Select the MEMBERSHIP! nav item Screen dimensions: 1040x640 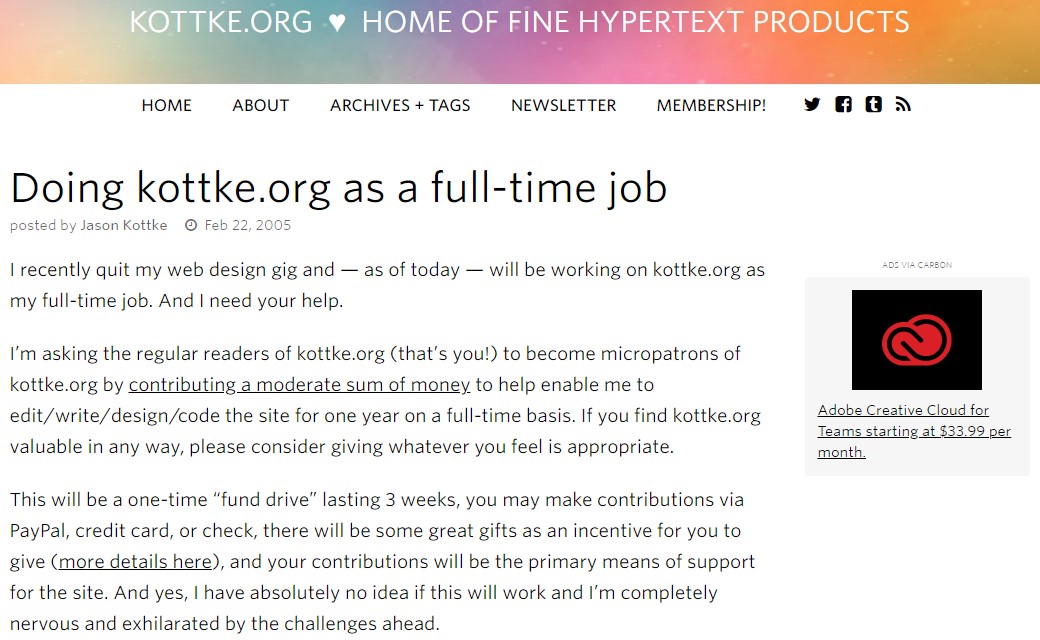tap(711, 105)
